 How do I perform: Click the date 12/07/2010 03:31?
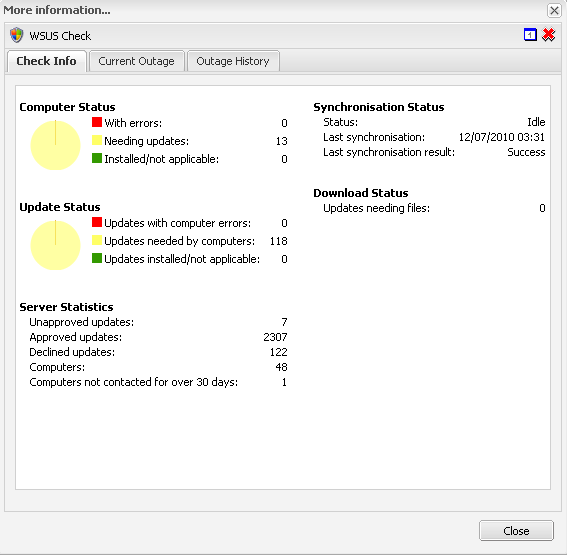(502, 137)
